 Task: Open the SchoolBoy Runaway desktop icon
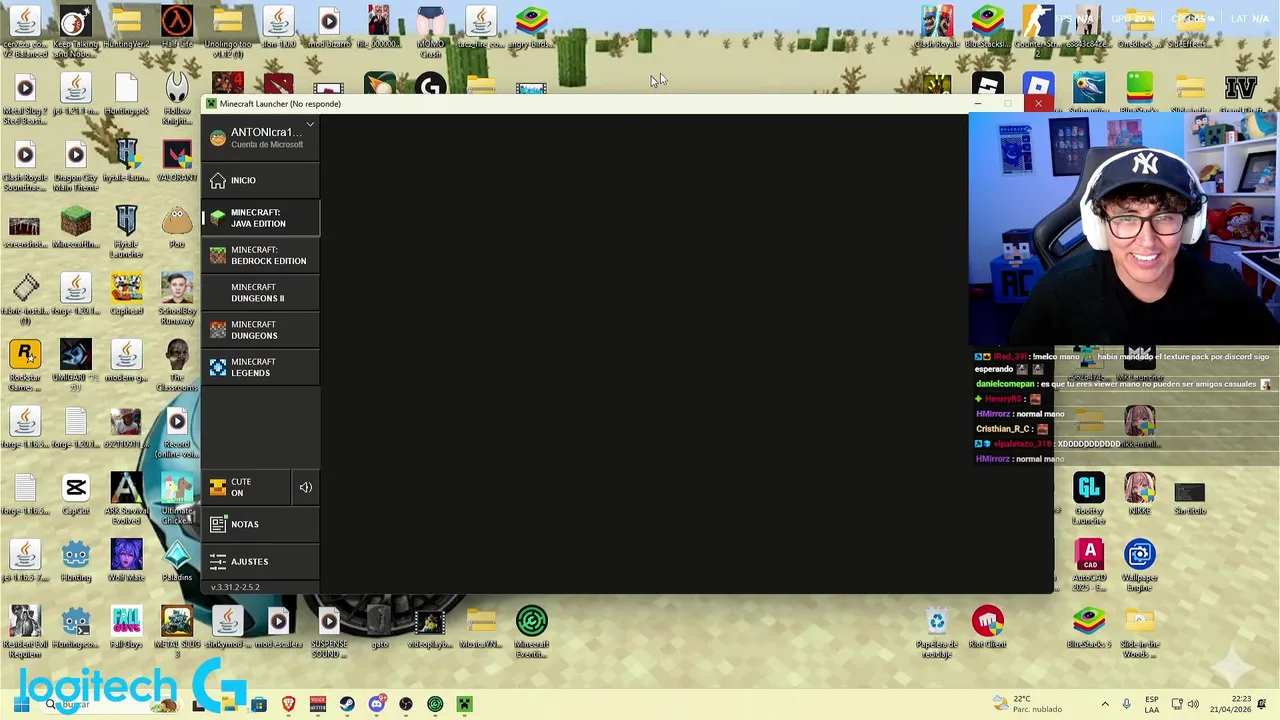[x=177, y=298]
